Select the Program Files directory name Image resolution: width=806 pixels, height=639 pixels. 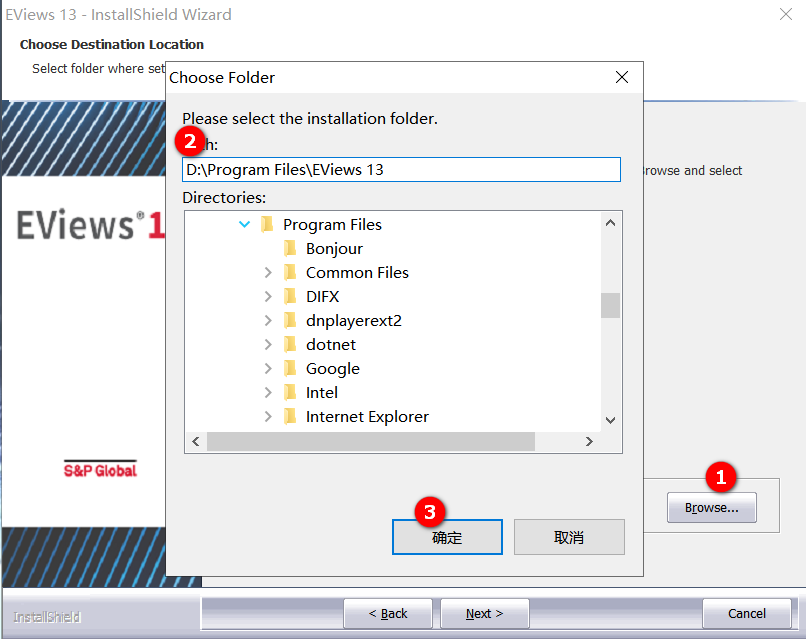(333, 225)
